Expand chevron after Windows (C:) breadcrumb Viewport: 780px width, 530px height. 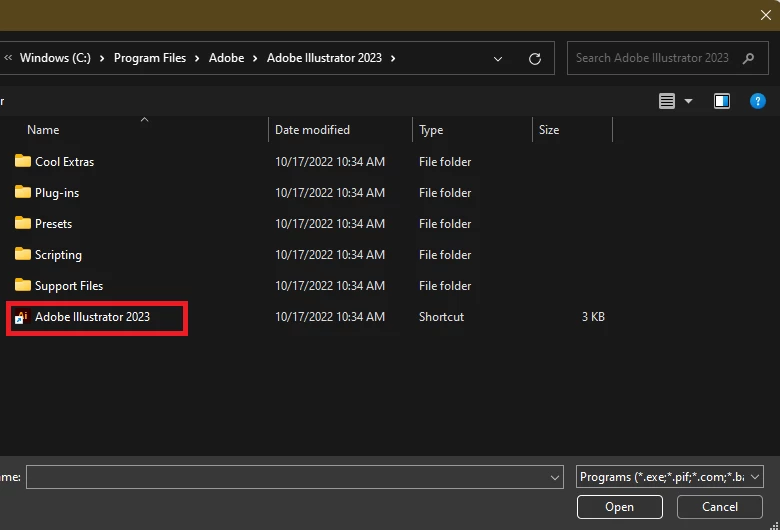102,58
